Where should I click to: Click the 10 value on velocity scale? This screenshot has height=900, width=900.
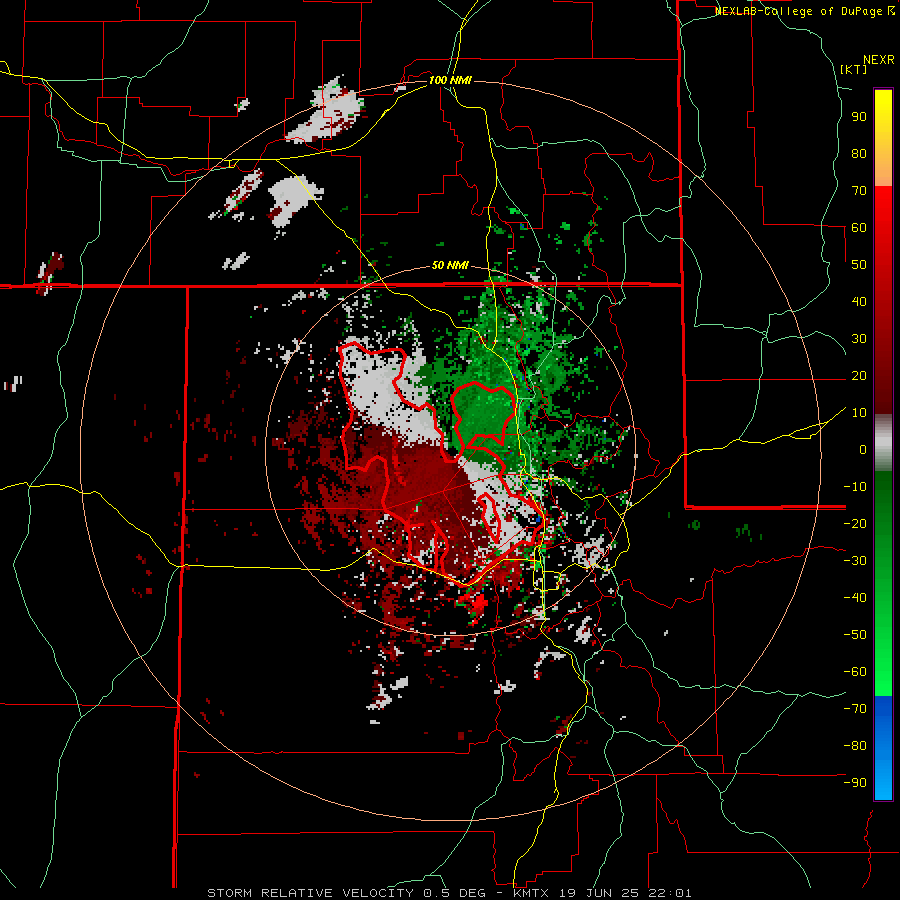click(x=859, y=413)
